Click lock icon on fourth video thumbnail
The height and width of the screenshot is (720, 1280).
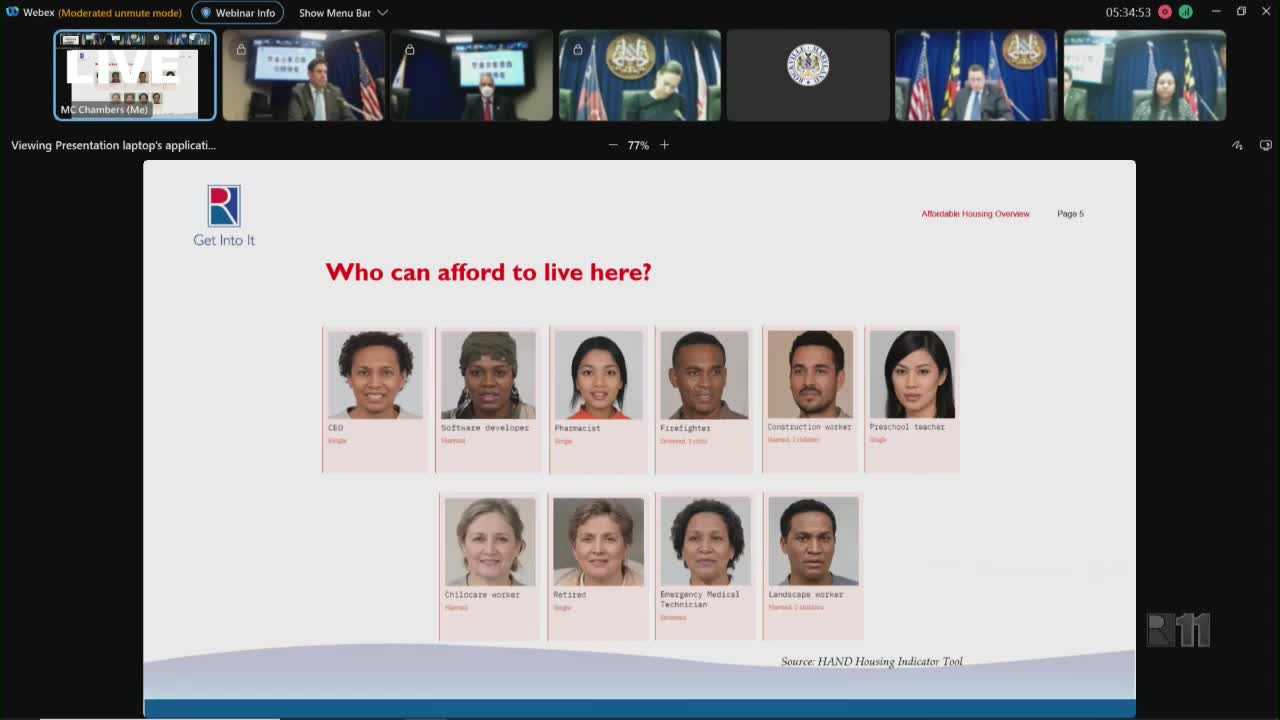click(577, 49)
